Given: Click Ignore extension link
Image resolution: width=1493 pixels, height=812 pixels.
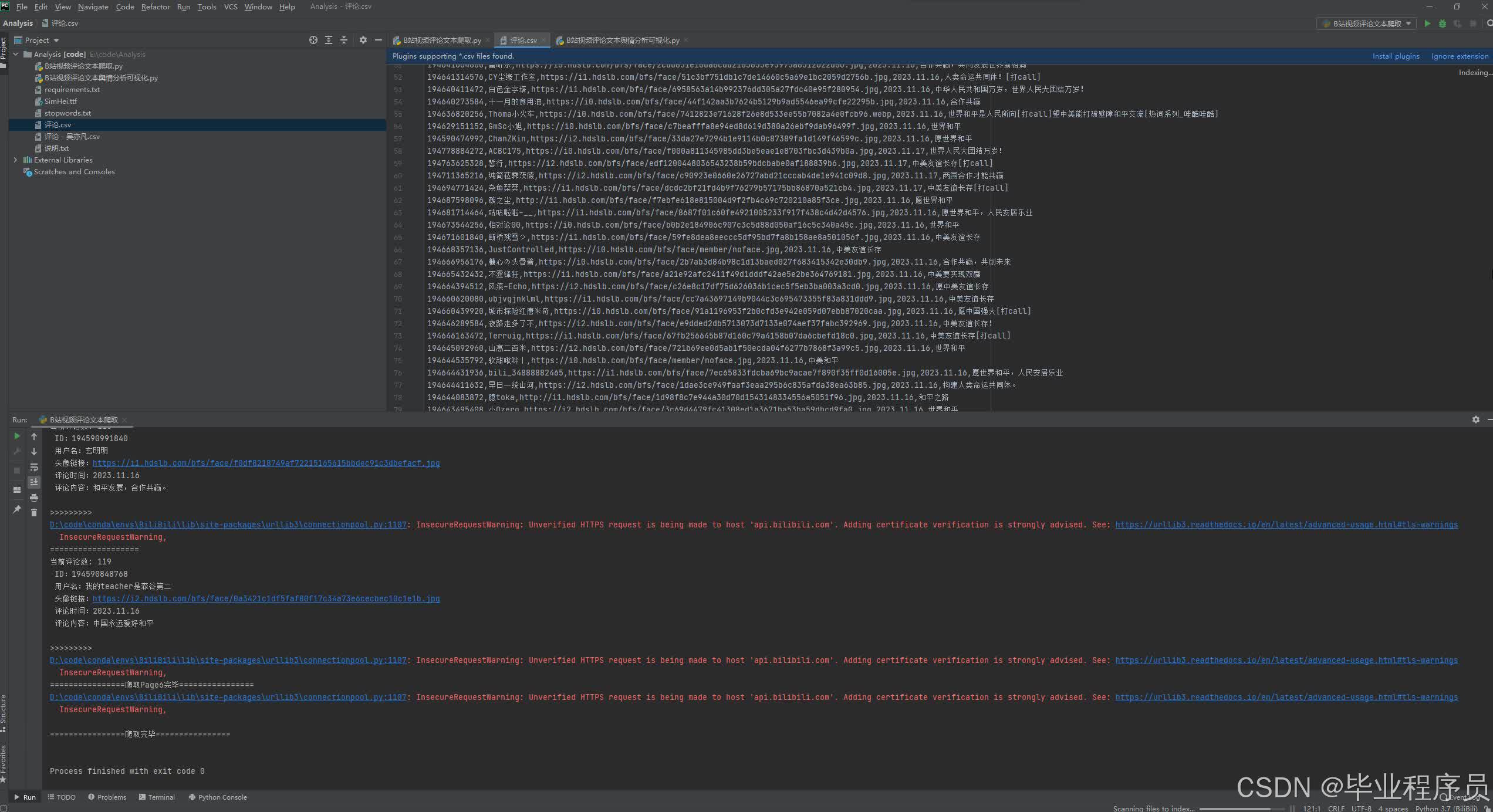Looking at the screenshot, I should click(x=1460, y=56).
